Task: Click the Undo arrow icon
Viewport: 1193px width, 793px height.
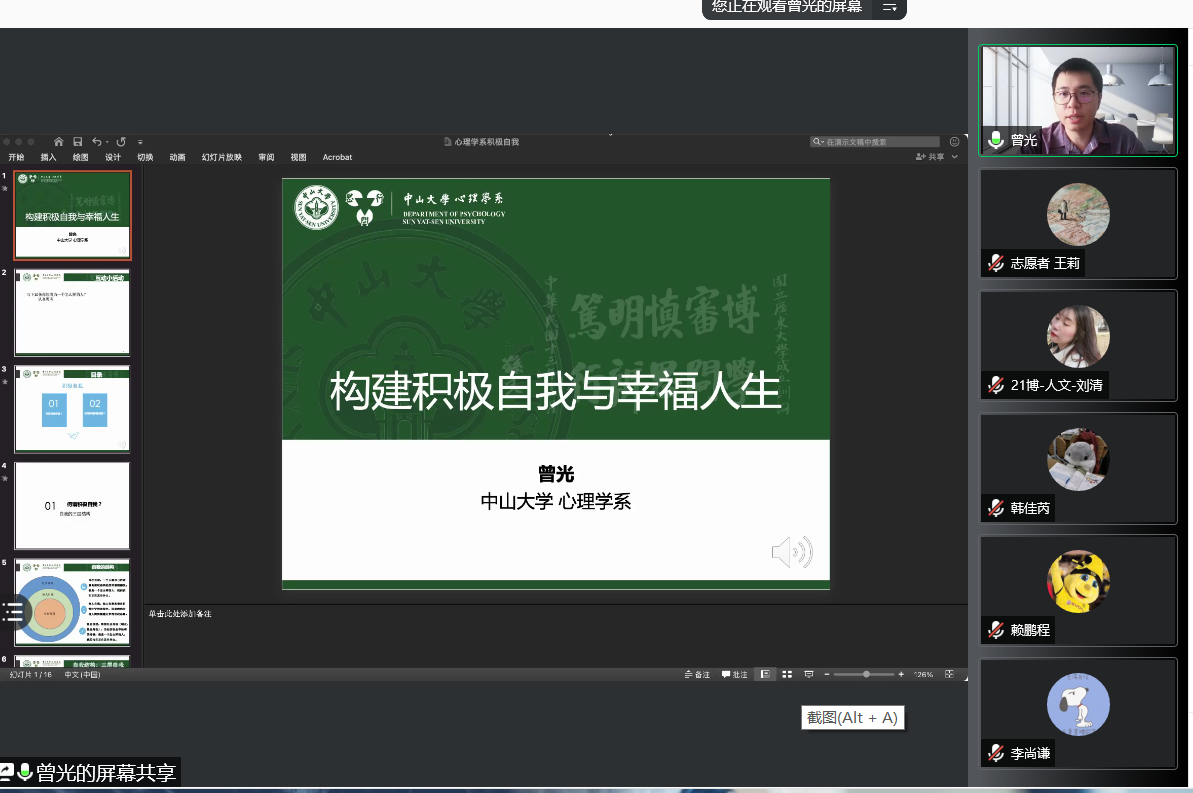Action: point(97,142)
